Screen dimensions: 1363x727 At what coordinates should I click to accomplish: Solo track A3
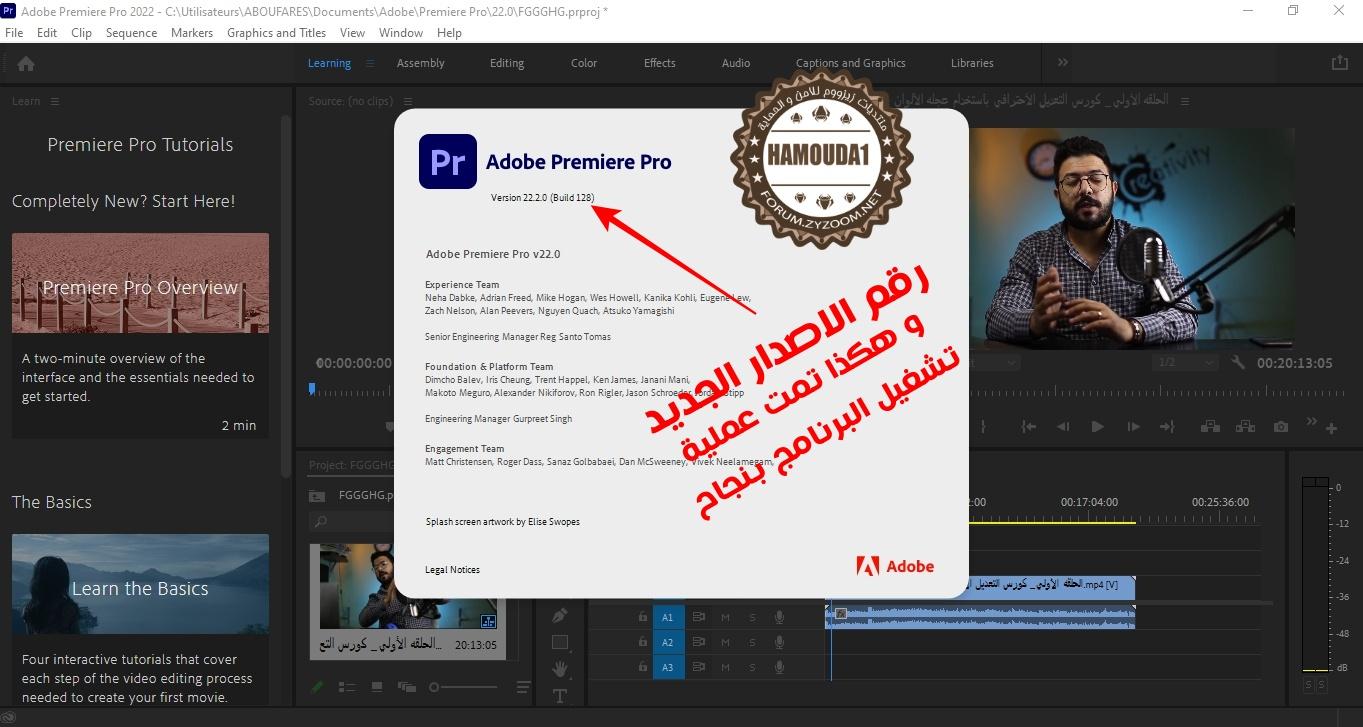coord(752,667)
